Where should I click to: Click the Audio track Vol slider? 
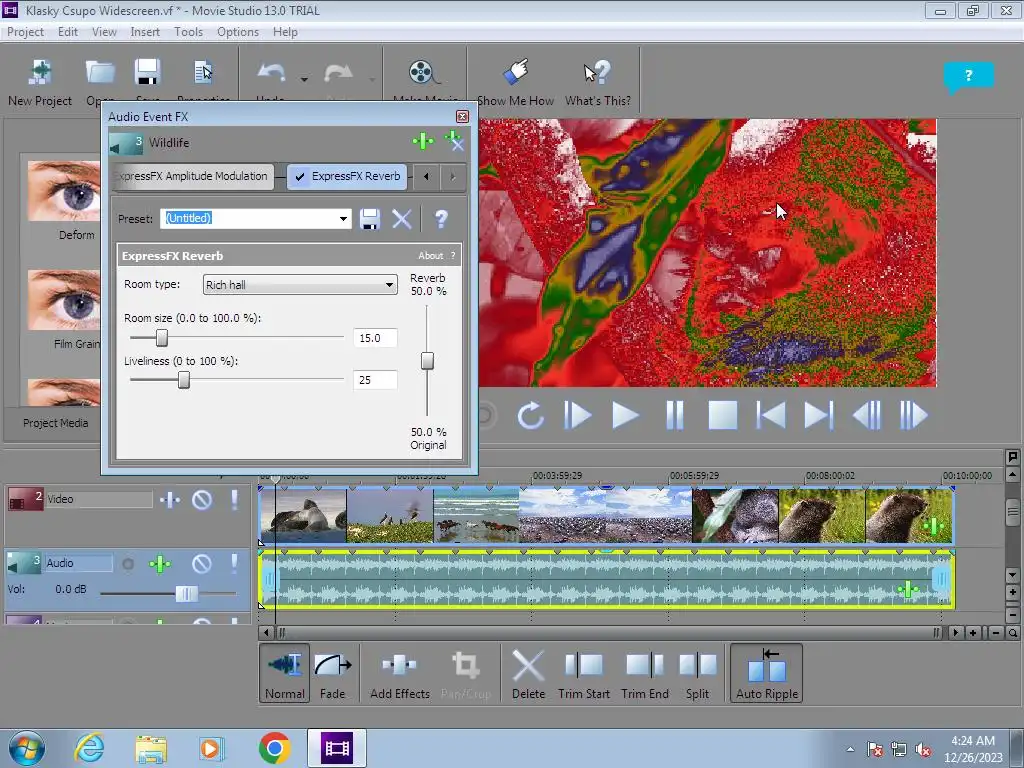point(186,593)
